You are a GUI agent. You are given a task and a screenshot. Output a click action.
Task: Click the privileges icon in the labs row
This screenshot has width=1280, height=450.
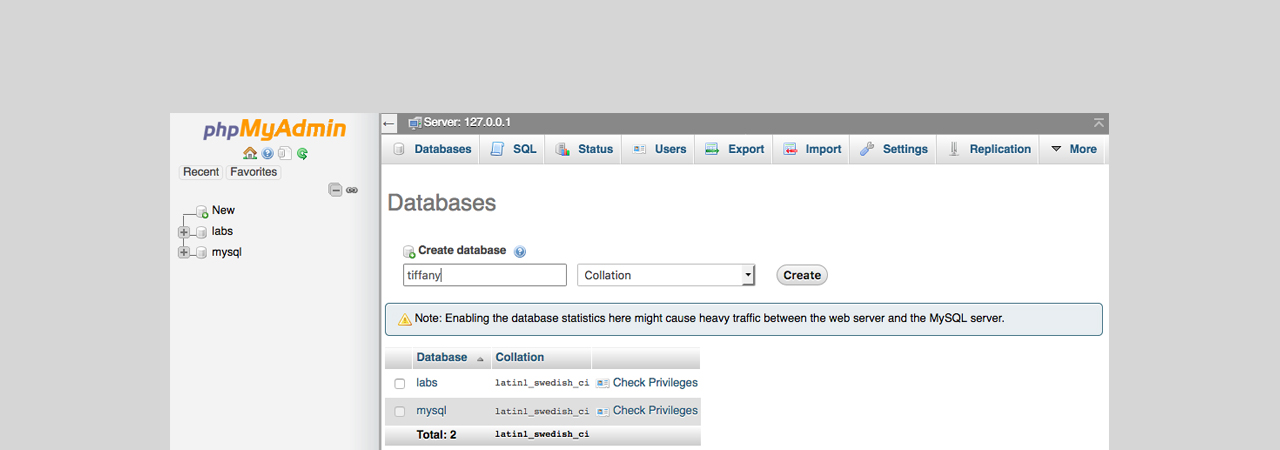[x=603, y=383]
